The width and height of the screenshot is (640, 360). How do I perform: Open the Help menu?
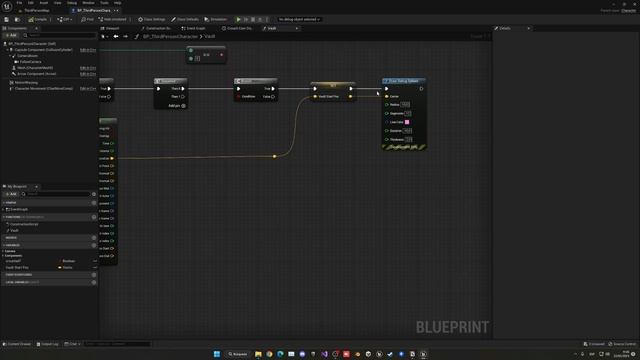coord(118,3)
